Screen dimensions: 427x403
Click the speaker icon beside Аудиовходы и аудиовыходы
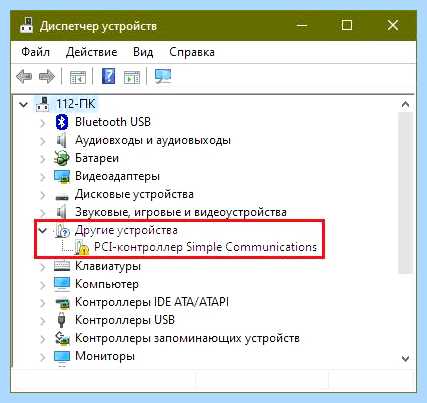[62, 140]
